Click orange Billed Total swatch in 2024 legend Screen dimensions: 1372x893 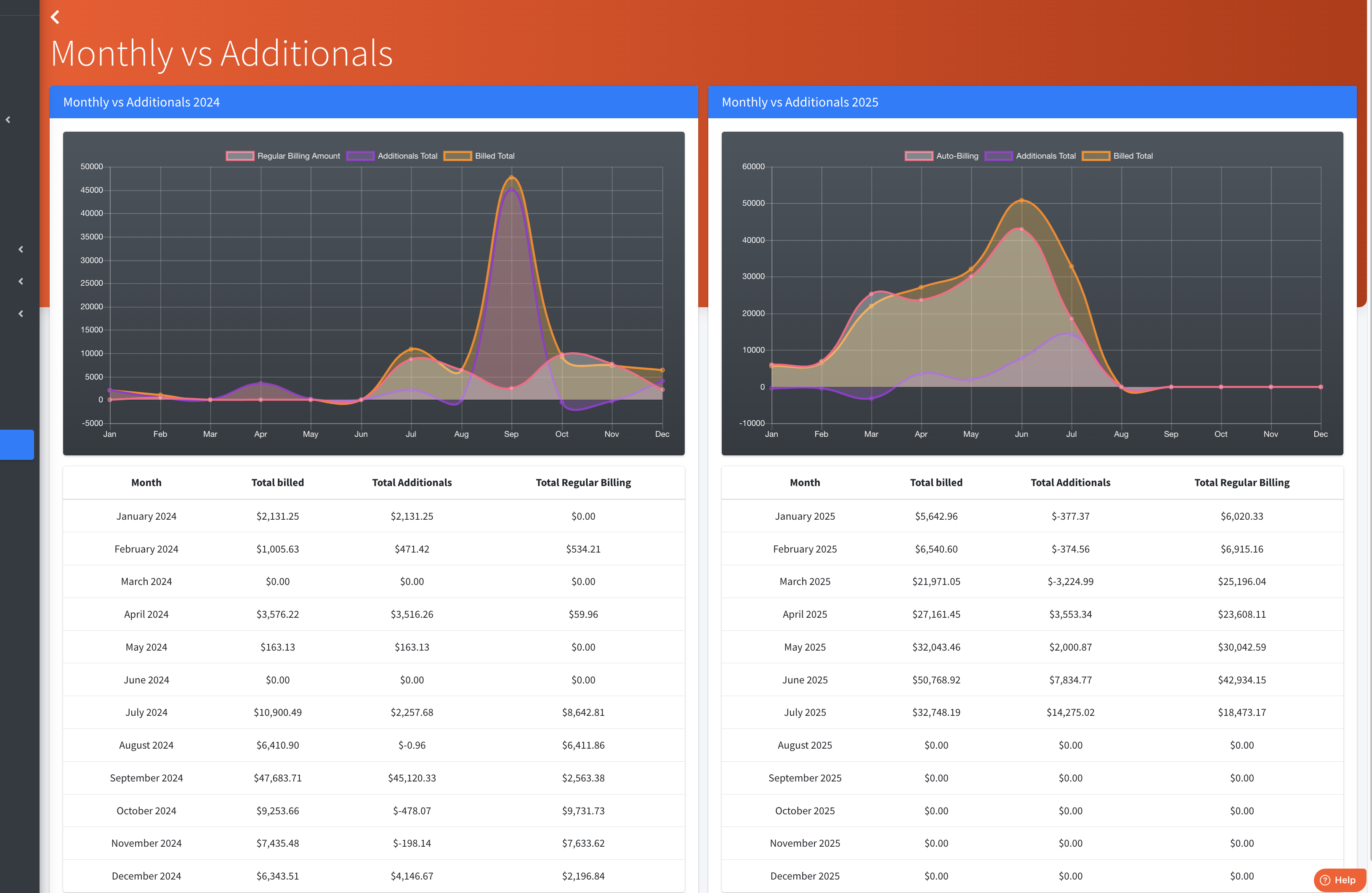pyautogui.click(x=458, y=156)
